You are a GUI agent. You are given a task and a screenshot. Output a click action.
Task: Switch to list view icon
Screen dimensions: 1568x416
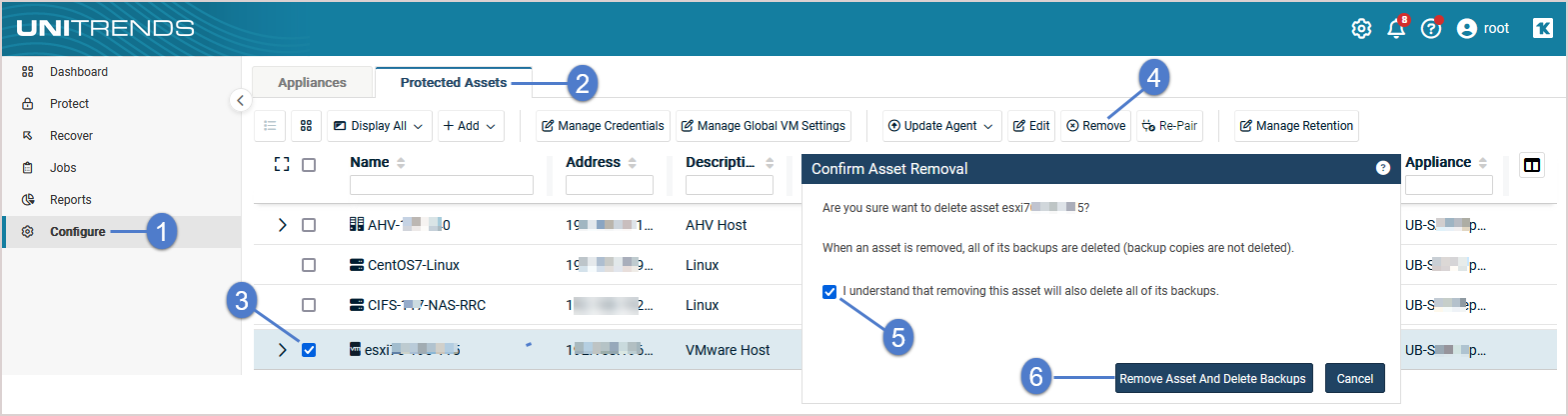[270, 126]
